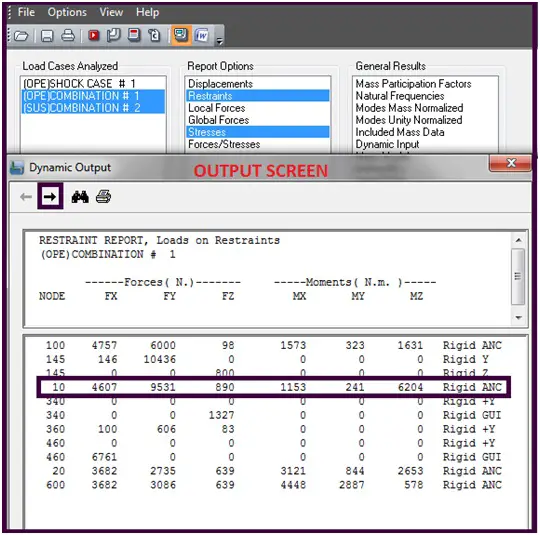Click the red-topped report window icon
The width and height of the screenshot is (540, 535).
point(134,35)
